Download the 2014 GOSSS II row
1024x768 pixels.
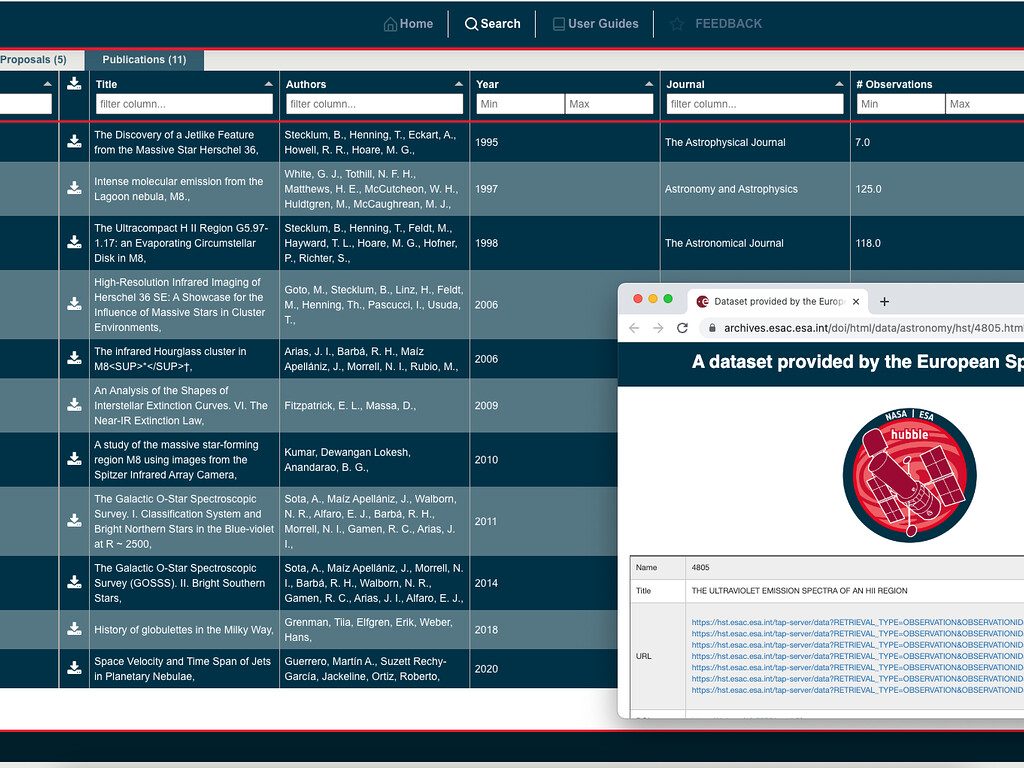[x=74, y=583]
